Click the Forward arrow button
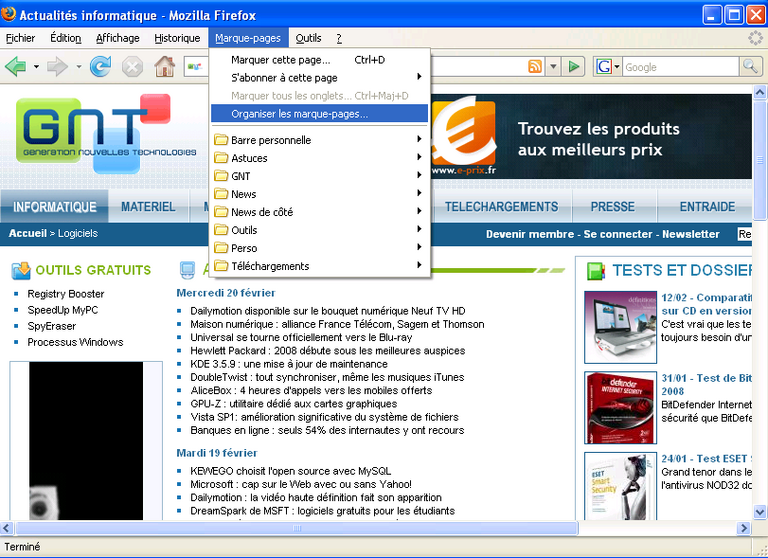The image size is (768, 558). click(x=57, y=66)
